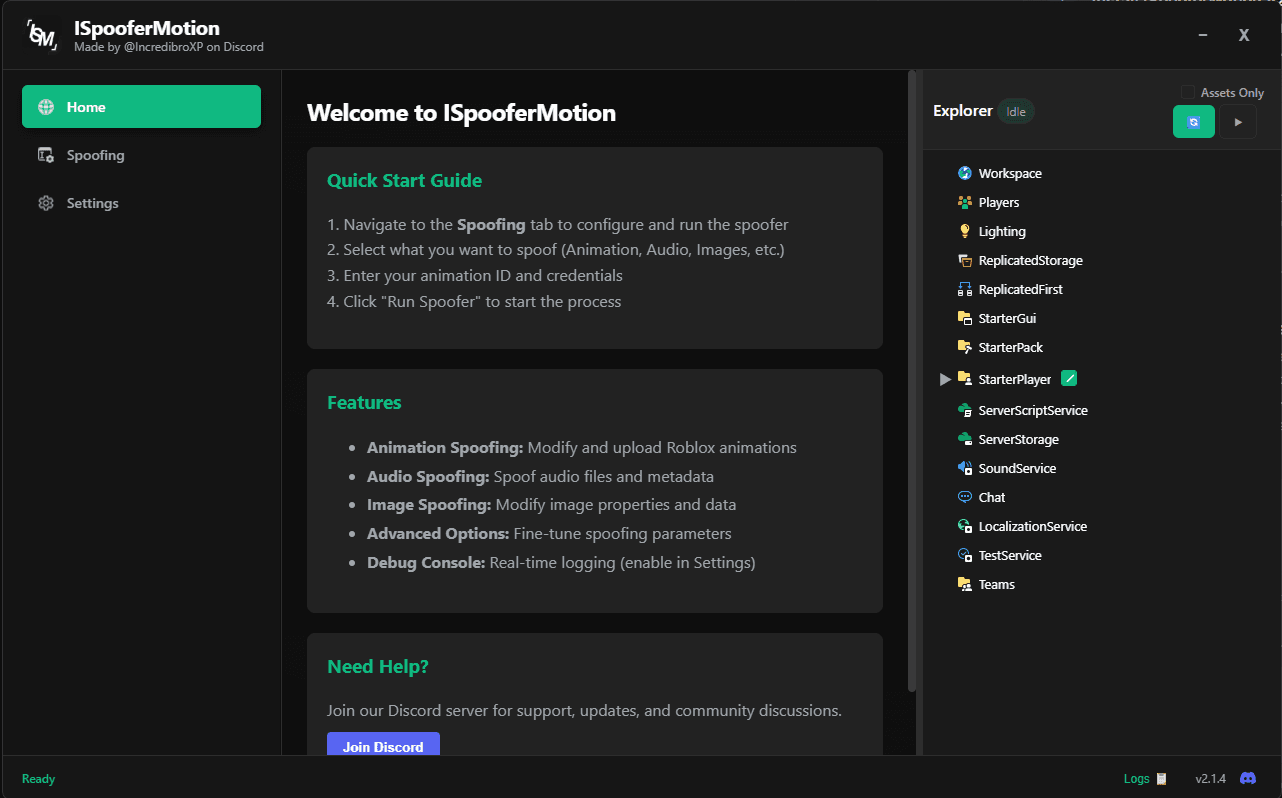Screen dimensions: 1282x798
Task: Expand the StarterPlayer tree node
Action: coord(945,378)
